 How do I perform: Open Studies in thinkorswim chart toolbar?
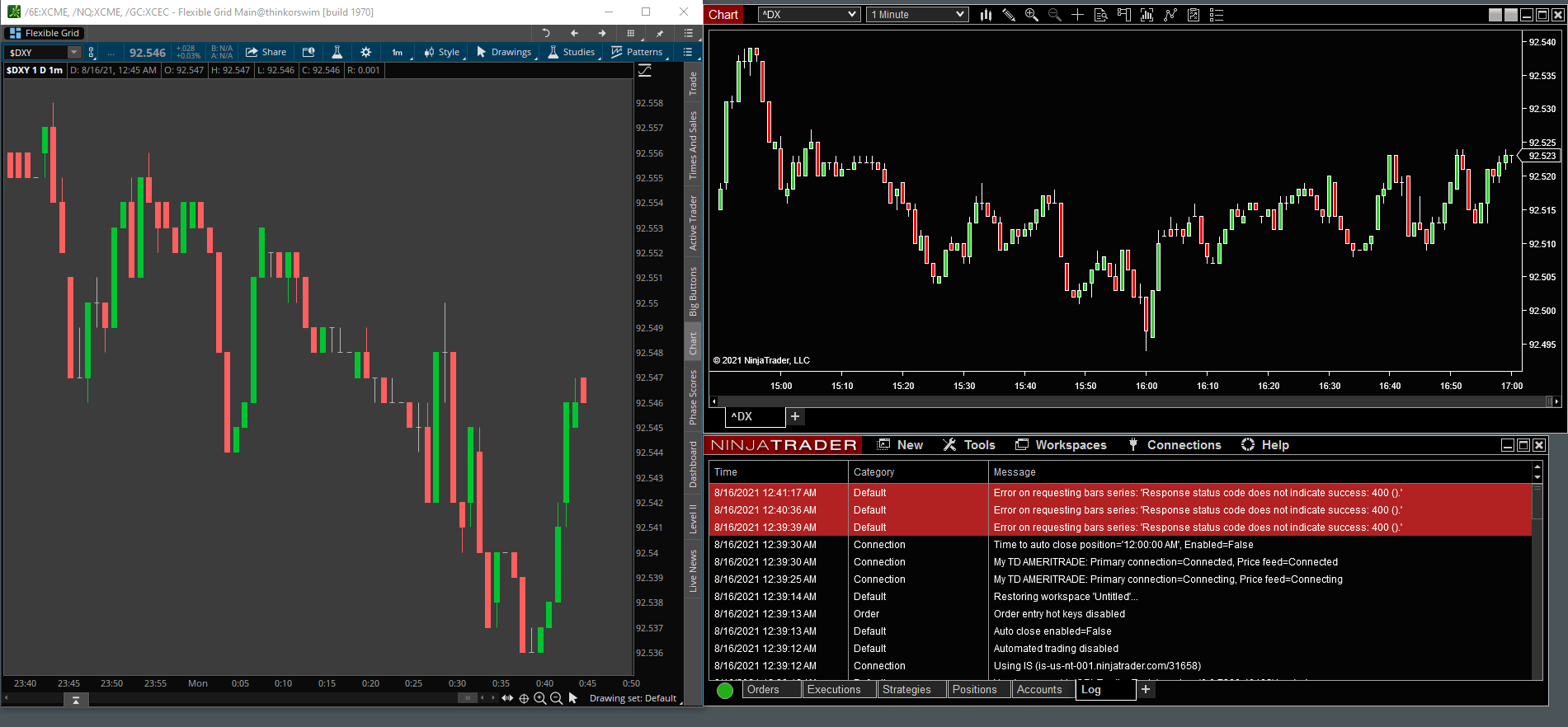(x=571, y=52)
